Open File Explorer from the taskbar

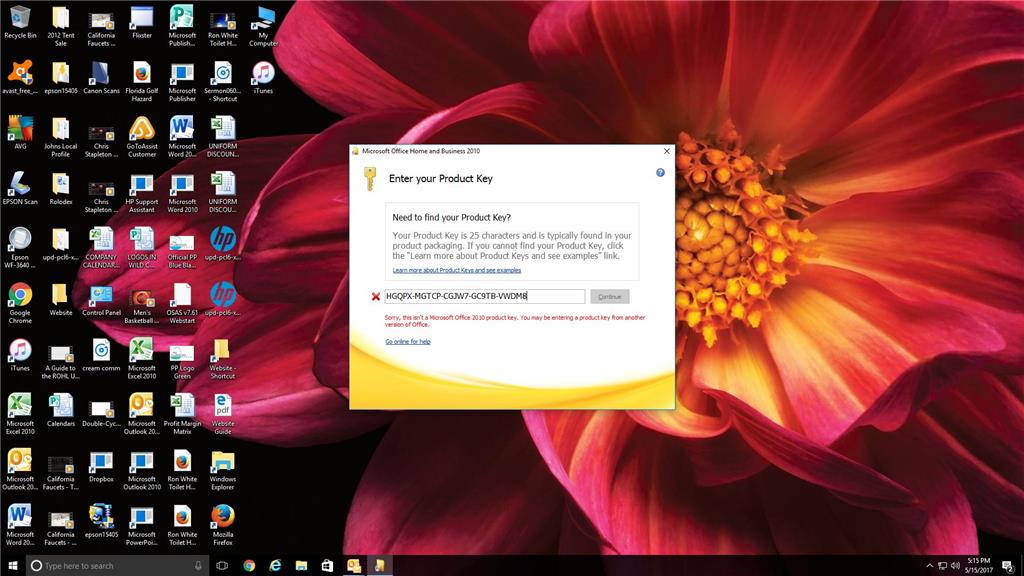tap(301, 566)
